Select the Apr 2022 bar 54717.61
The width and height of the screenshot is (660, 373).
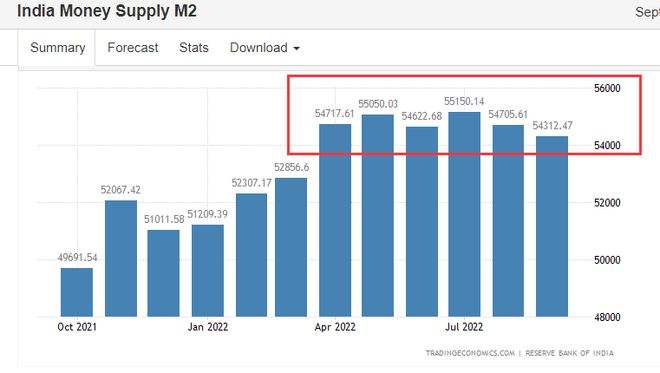335,221
